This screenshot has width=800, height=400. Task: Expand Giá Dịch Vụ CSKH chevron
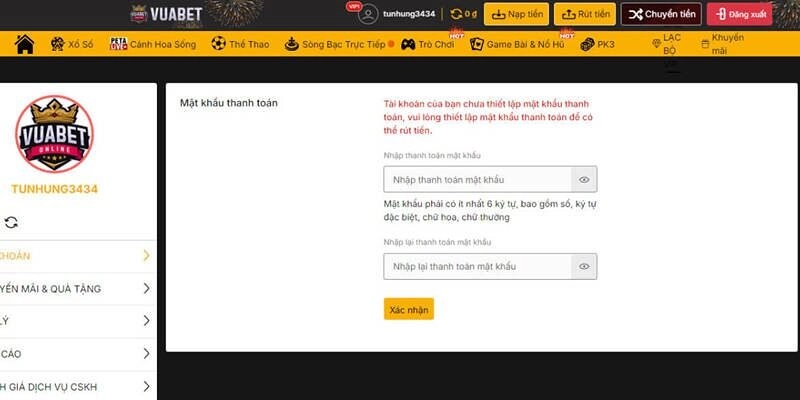(x=146, y=386)
